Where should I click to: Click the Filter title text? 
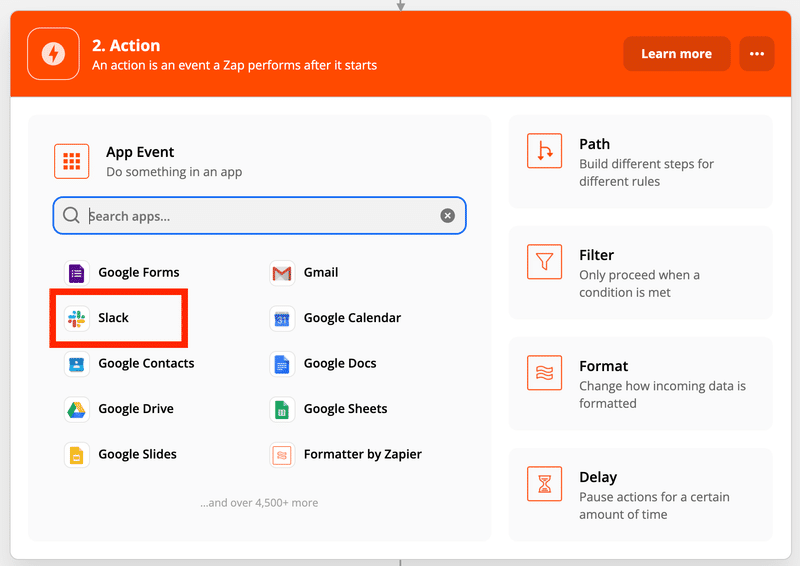[596, 255]
